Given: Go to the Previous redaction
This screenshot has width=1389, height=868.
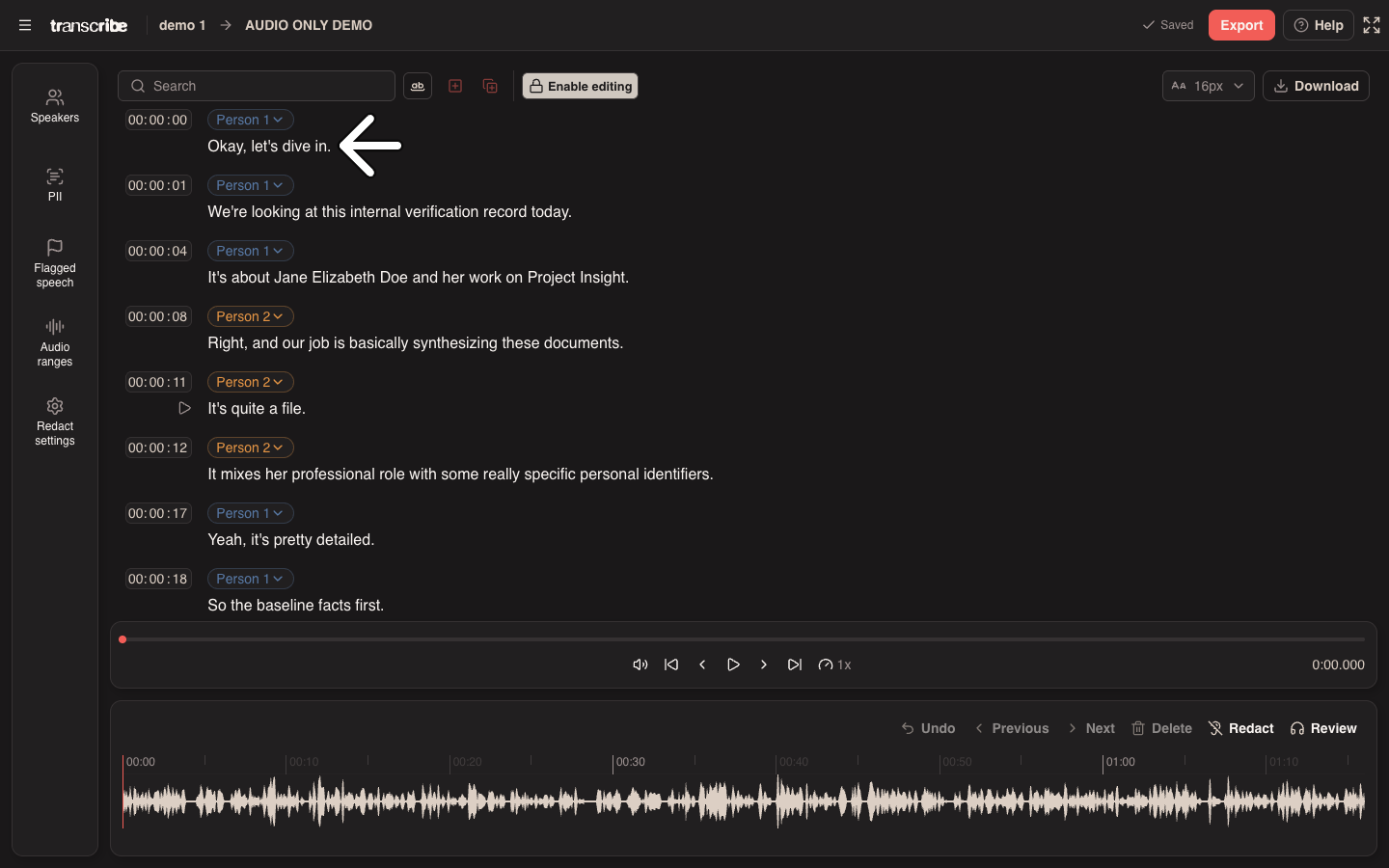Looking at the screenshot, I should click(1011, 728).
